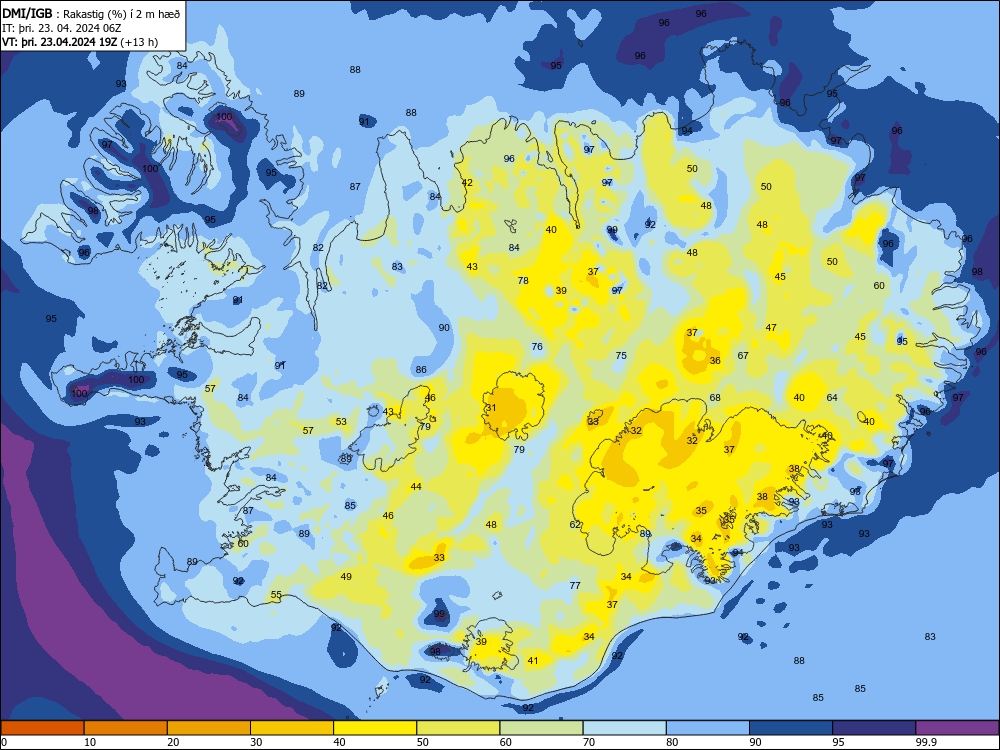1000x750 pixels.
Task: Click the humidity value '53' on the map
Action: [x=341, y=421]
